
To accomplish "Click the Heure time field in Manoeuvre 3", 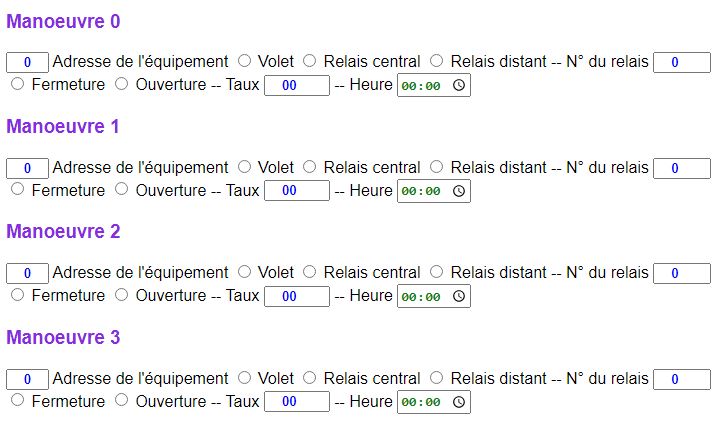I will [x=434, y=402].
